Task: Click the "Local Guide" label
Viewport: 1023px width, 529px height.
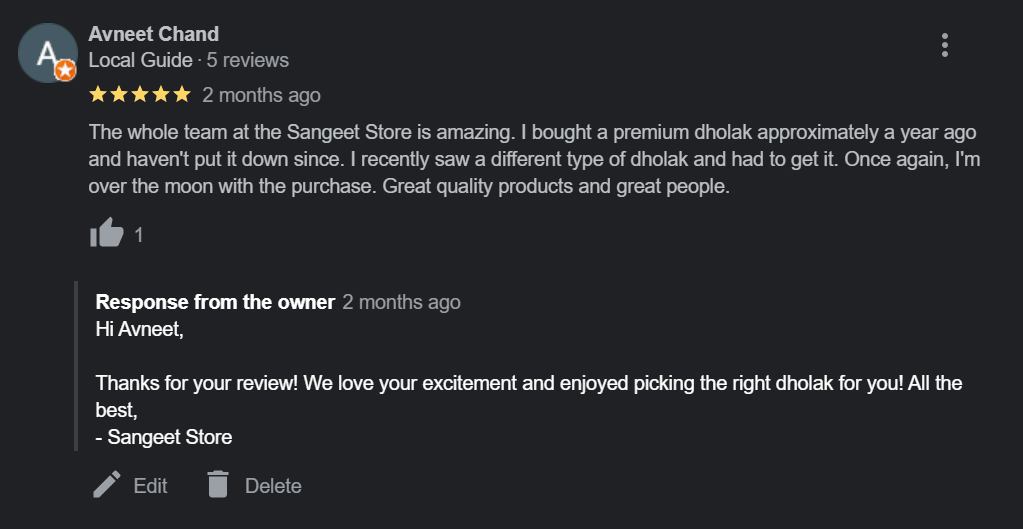Action: (x=140, y=60)
